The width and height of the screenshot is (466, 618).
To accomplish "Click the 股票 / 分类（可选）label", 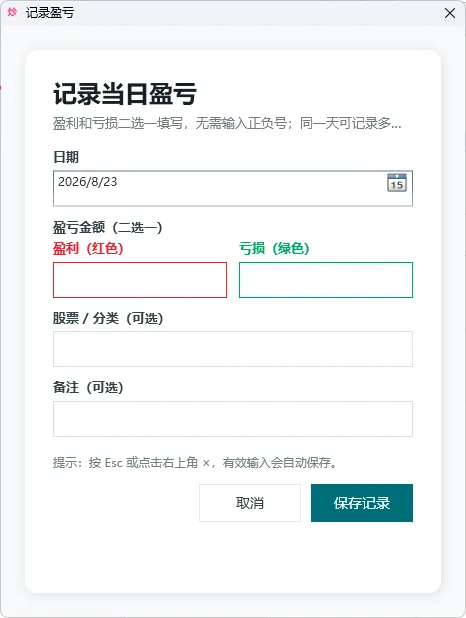I will (x=108, y=318).
